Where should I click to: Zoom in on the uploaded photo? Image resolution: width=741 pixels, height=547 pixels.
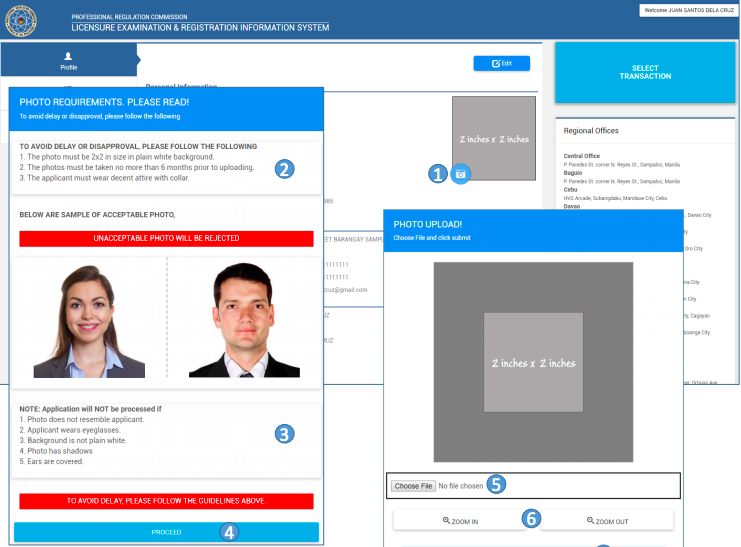pyautogui.click(x=460, y=521)
